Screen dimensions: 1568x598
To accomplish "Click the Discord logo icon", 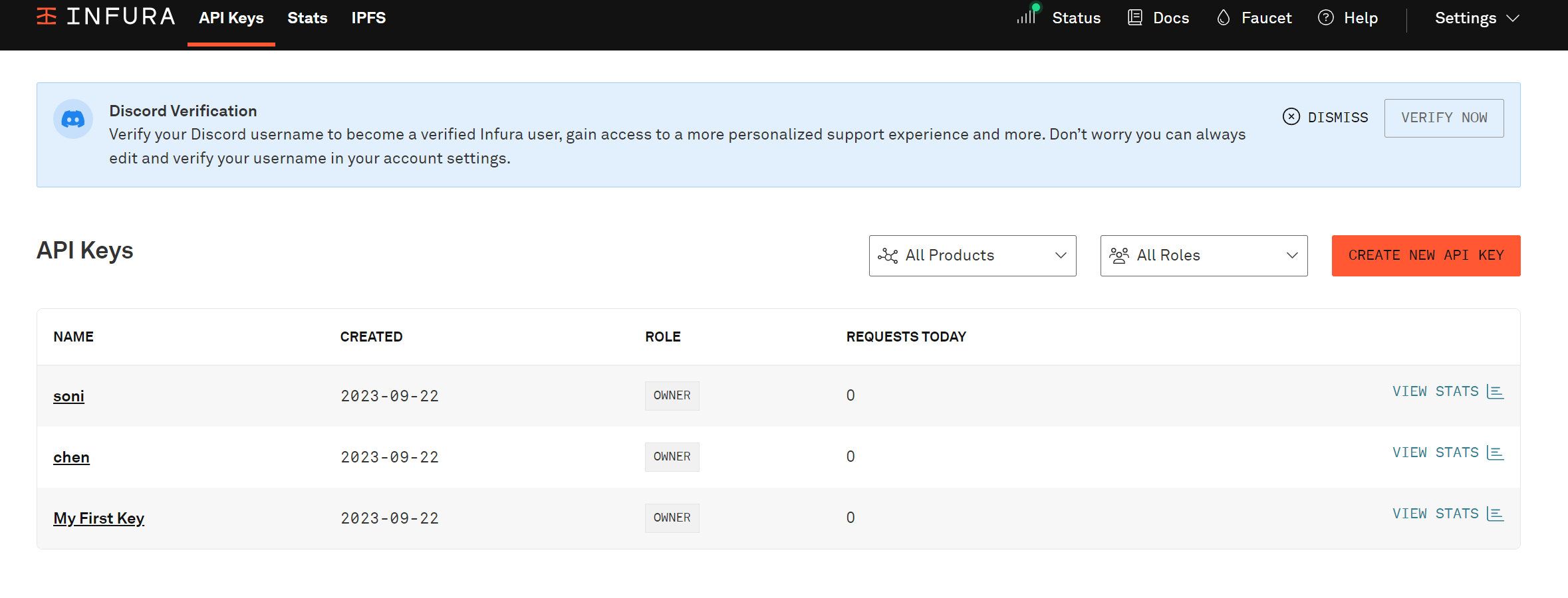I will tap(73, 119).
